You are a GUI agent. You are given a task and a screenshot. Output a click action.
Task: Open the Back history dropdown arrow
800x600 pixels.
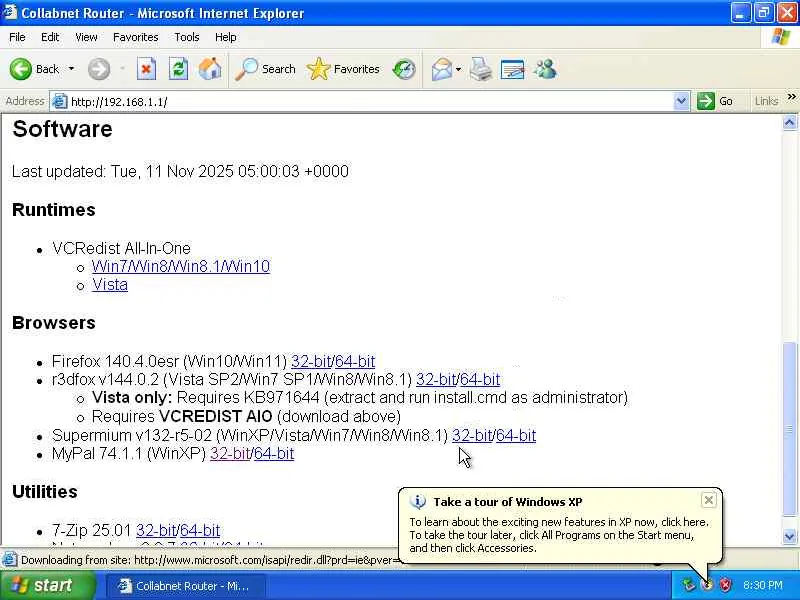click(x=71, y=69)
